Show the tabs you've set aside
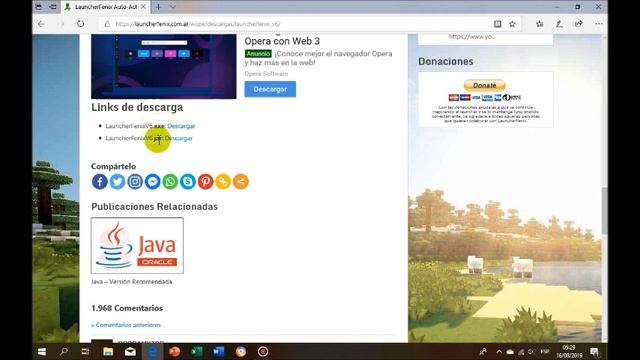 (39, 7)
